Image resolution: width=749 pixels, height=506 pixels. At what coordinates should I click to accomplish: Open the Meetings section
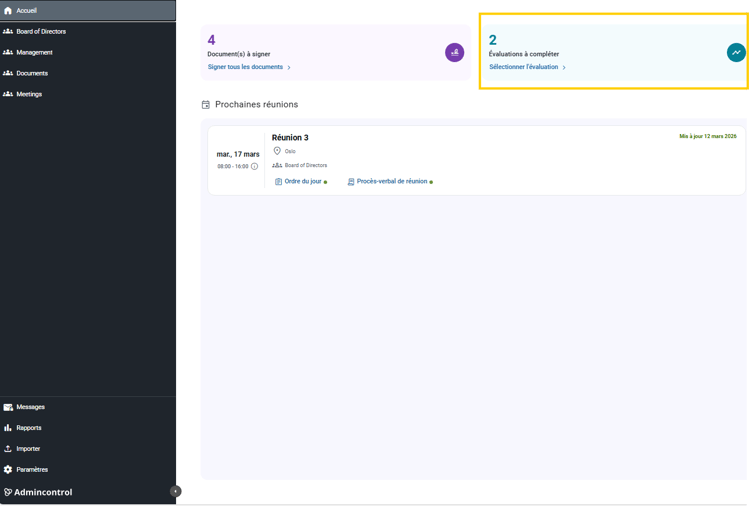(x=29, y=94)
